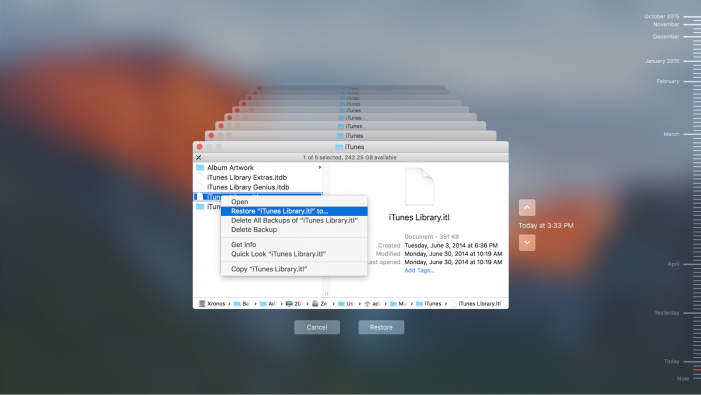Image resolution: width=701 pixels, height=395 pixels.
Task: Jump to Now on timeline
Action: pyautogui.click(x=683, y=378)
